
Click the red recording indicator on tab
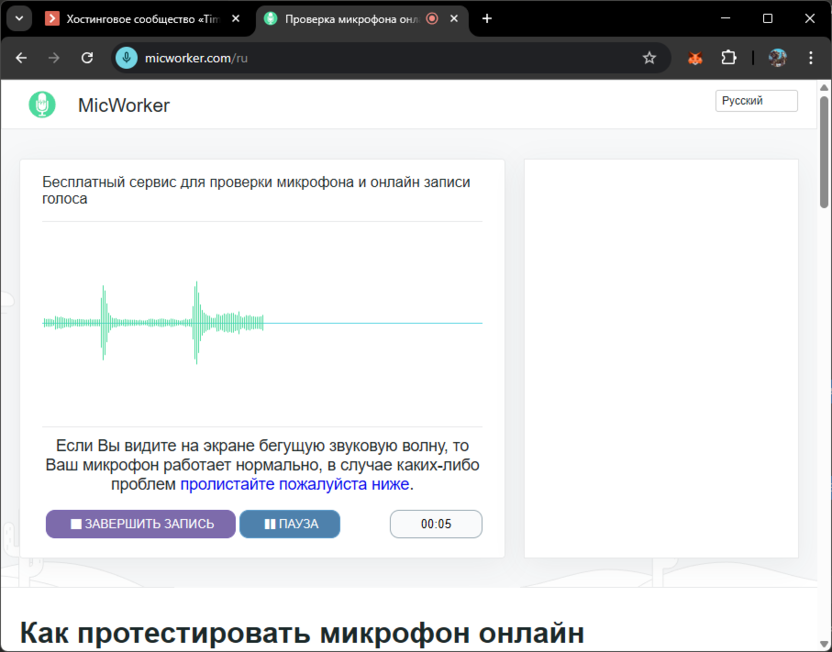click(x=432, y=19)
